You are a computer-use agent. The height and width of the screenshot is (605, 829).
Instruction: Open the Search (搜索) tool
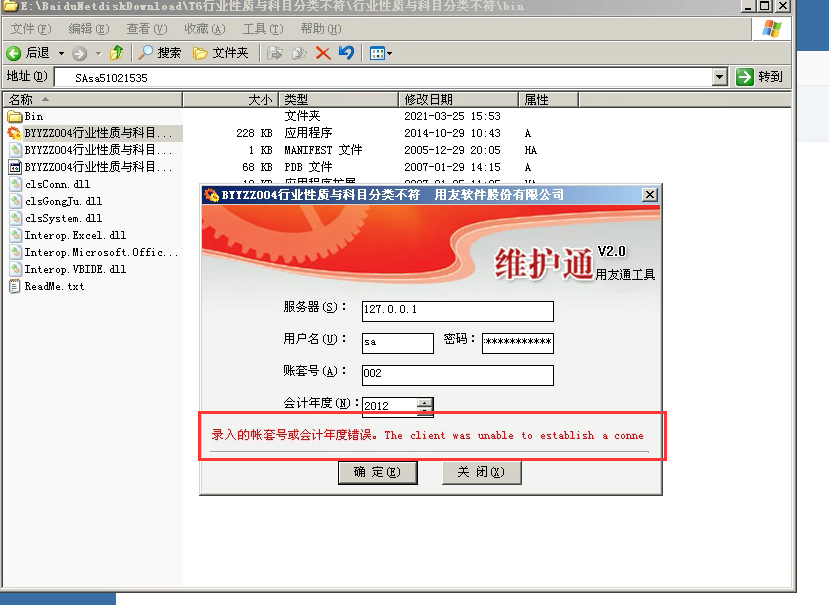click(160, 52)
